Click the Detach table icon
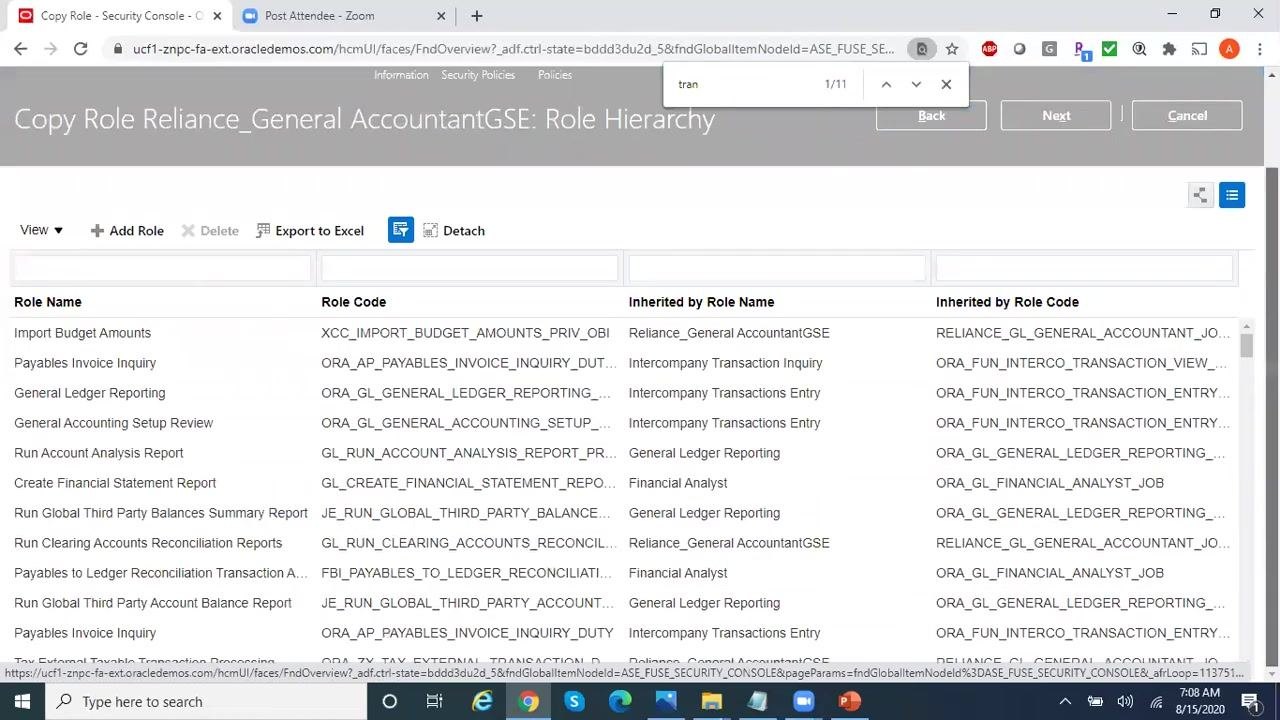This screenshot has width=1280, height=720. (431, 231)
